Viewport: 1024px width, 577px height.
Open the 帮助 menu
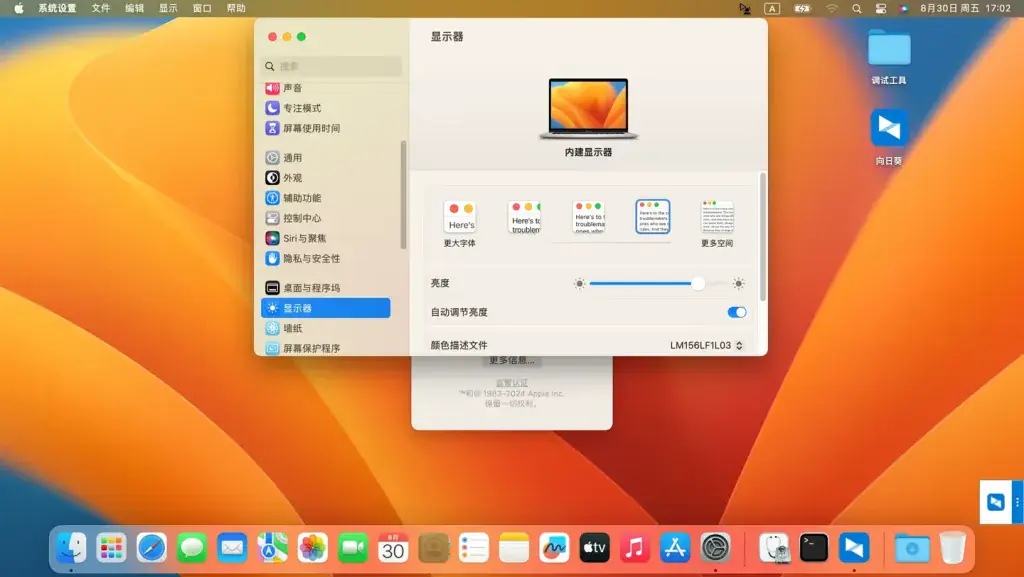coord(236,8)
